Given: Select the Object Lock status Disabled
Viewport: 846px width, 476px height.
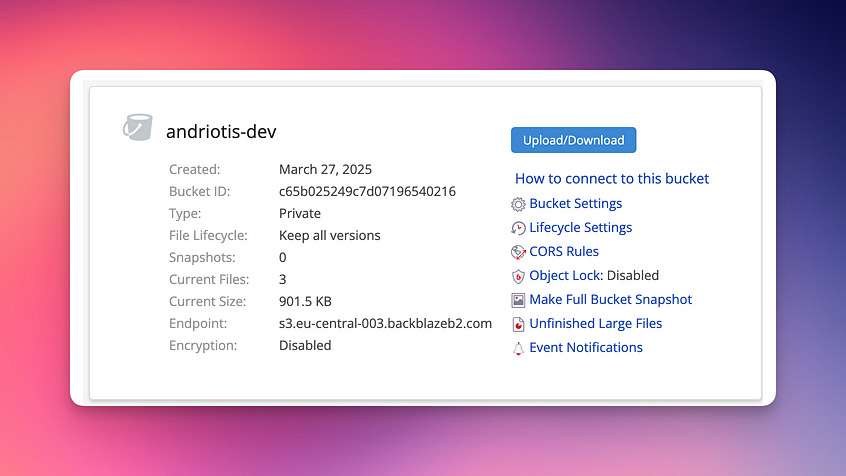Looking at the screenshot, I should [x=633, y=275].
